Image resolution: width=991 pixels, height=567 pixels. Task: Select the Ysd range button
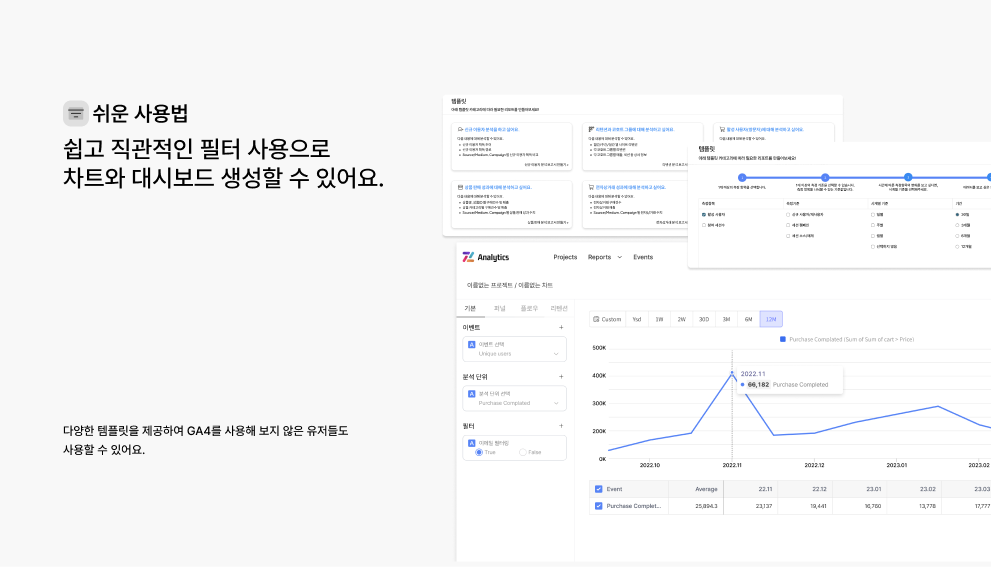637,319
